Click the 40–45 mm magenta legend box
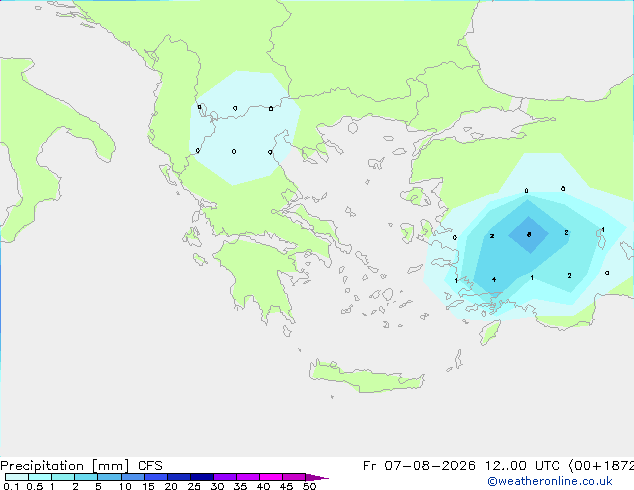Viewport: 634px width, 490px height. [x=271, y=477]
